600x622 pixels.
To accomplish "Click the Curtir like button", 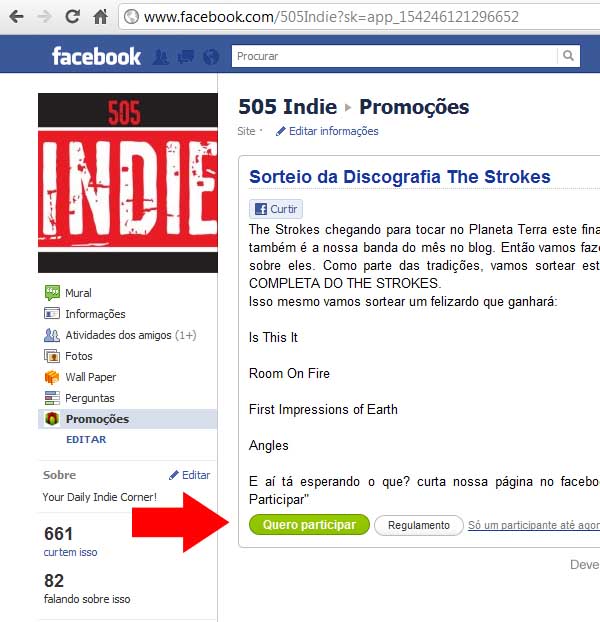I will pos(276,209).
